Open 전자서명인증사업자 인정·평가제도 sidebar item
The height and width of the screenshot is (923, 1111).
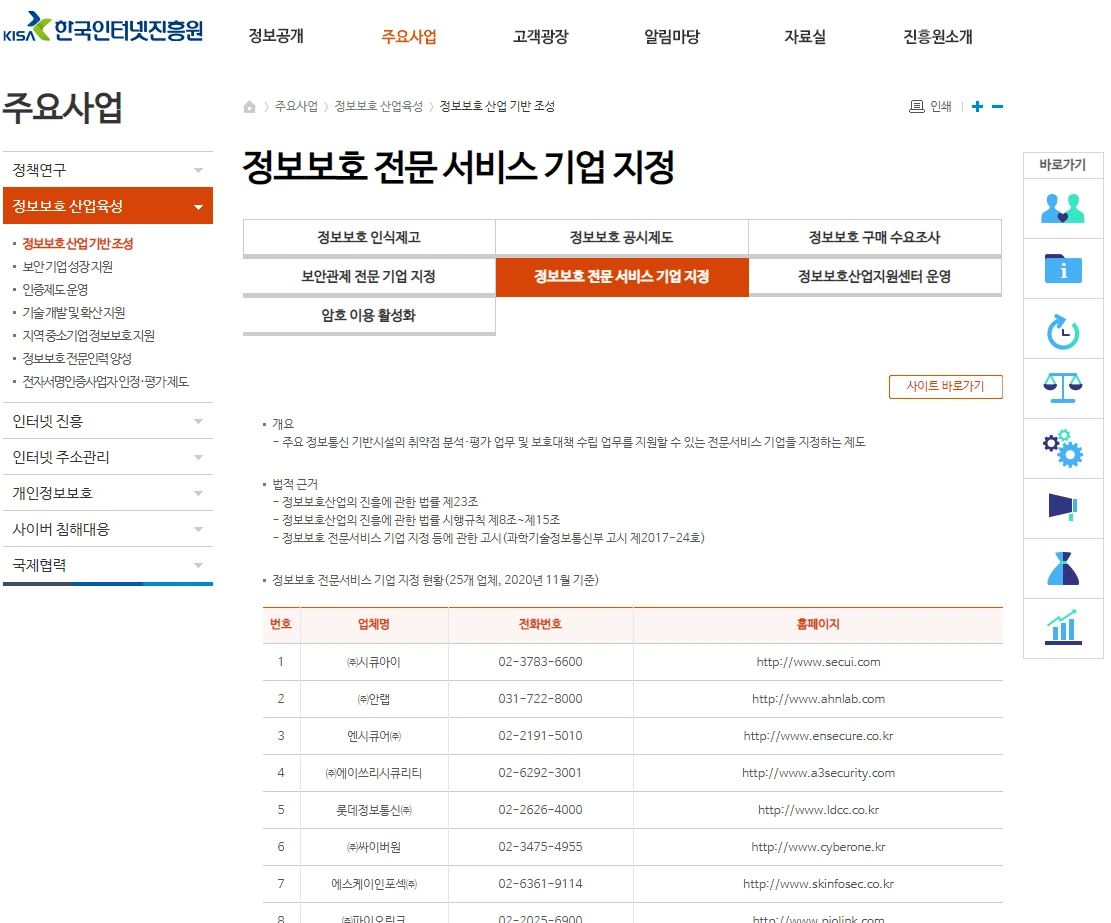[x=106, y=382]
